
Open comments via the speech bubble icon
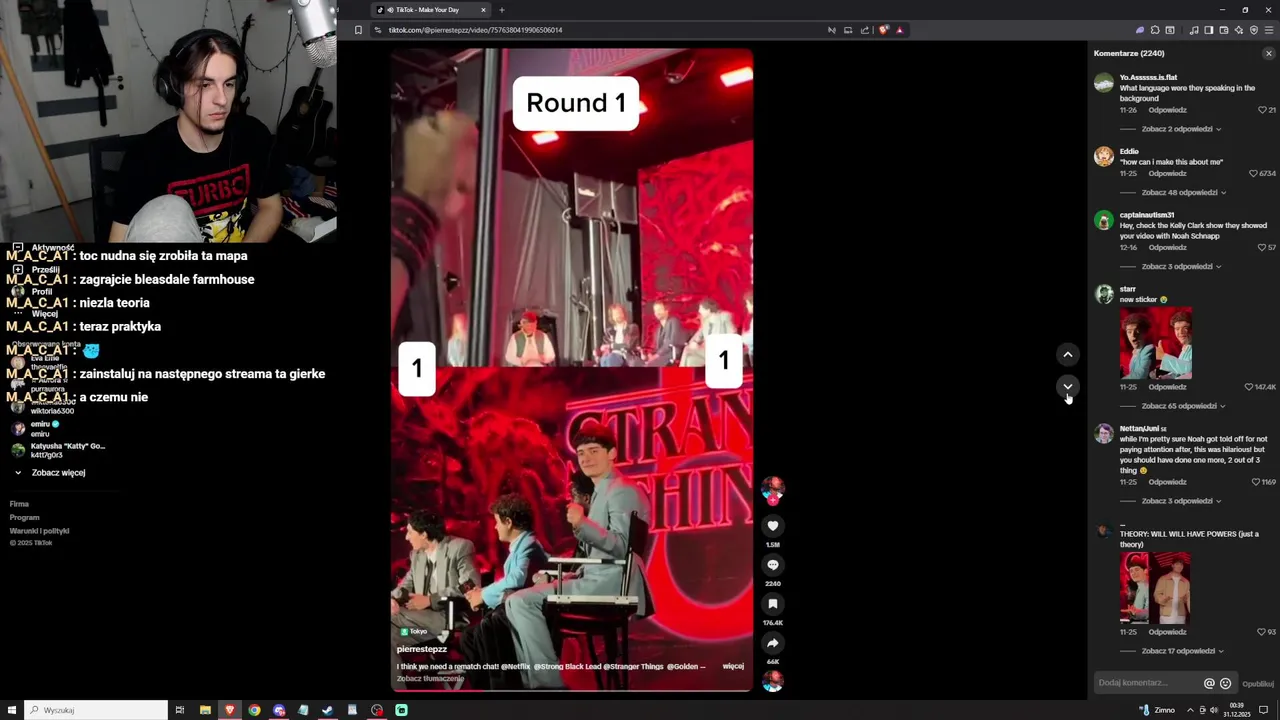[x=772, y=565]
